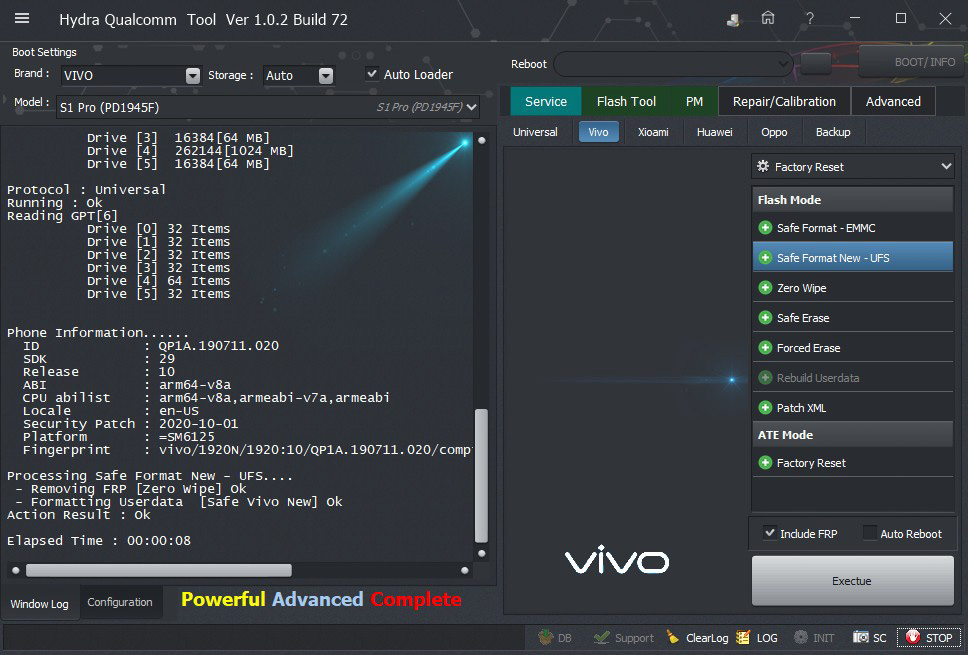The height and width of the screenshot is (655, 968).
Task: Click the button next to Reboot dropdown
Action: [x=816, y=64]
